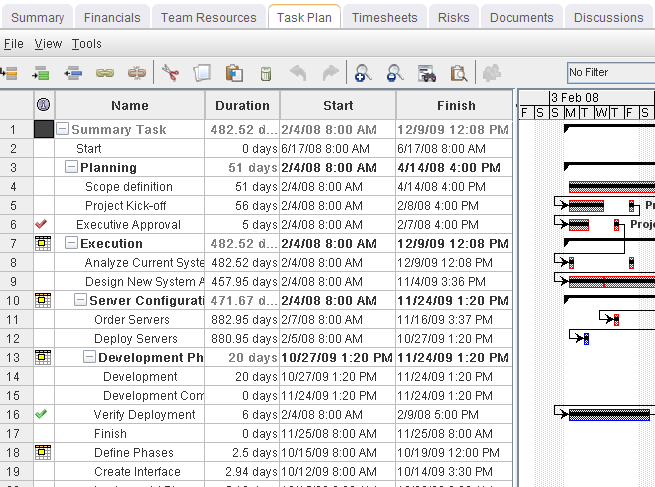Click the calendar indicator icon on row 13
This screenshot has width=655, height=487.
43,358
